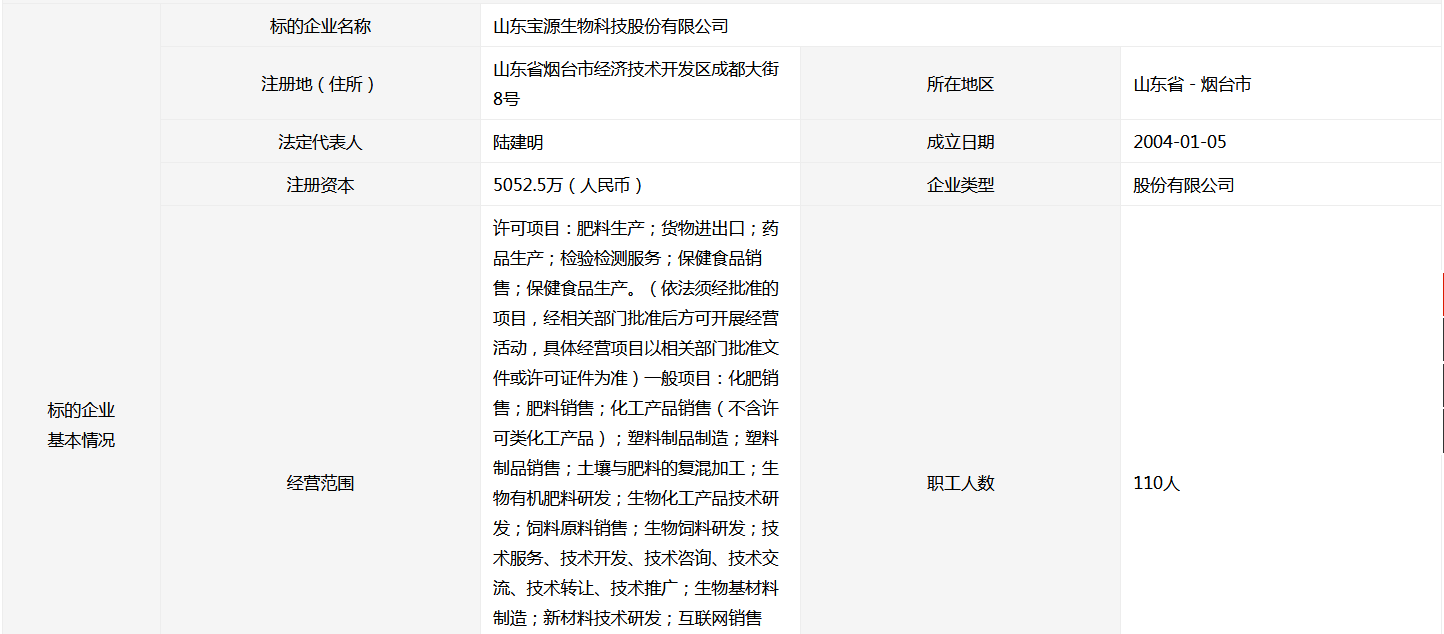Click the 企业类型 label

point(960,185)
